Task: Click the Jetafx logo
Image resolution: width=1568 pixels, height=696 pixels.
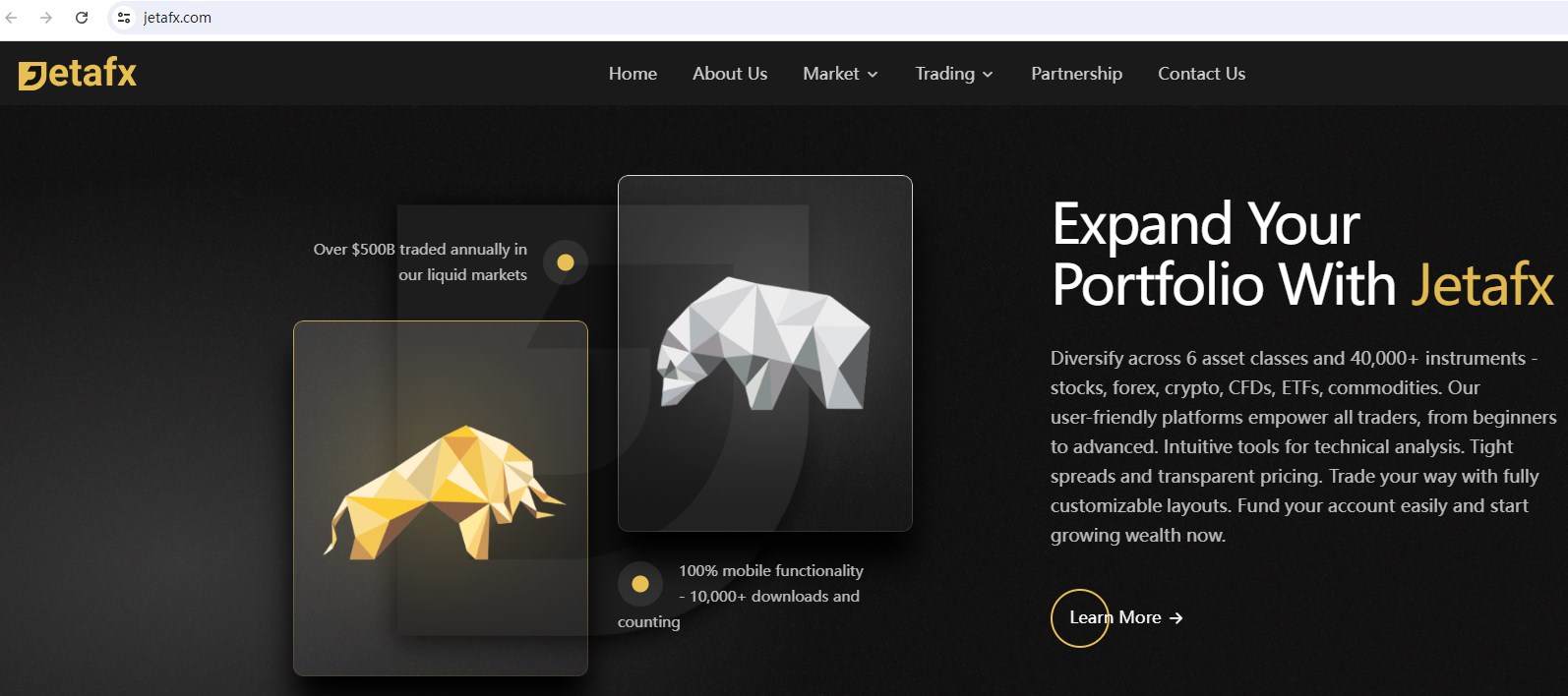Action: pyautogui.click(x=78, y=74)
